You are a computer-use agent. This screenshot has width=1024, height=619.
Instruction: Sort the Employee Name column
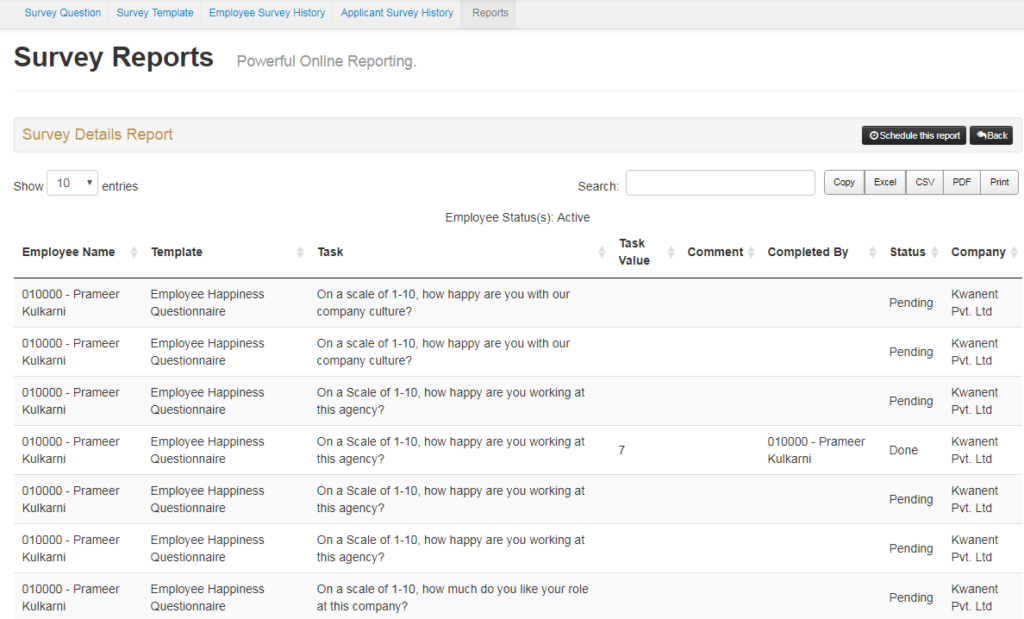(136, 252)
